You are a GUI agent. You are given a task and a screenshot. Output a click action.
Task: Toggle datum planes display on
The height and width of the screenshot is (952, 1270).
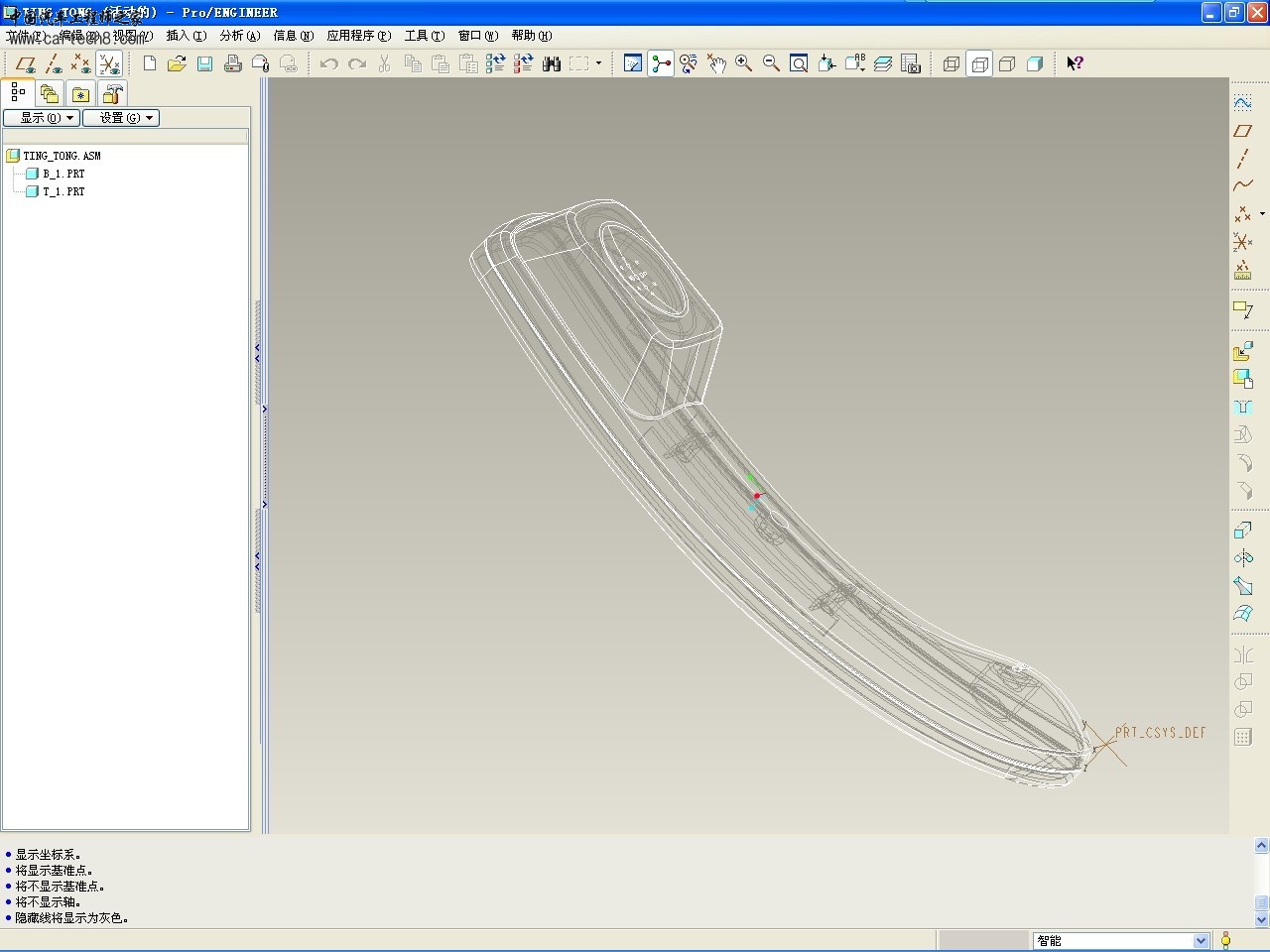[26, 64]
